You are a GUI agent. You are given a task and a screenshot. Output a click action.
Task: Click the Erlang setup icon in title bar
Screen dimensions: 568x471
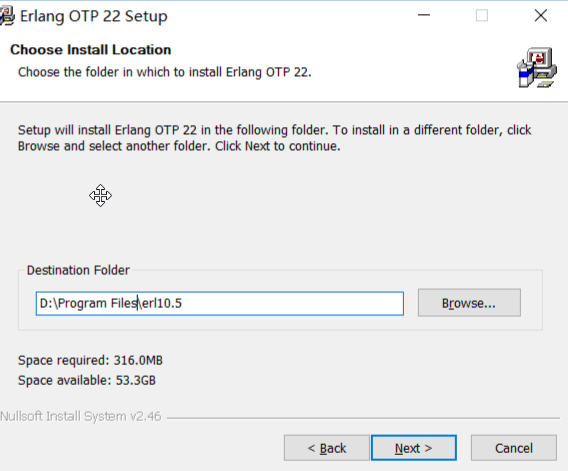coord(7,16)
